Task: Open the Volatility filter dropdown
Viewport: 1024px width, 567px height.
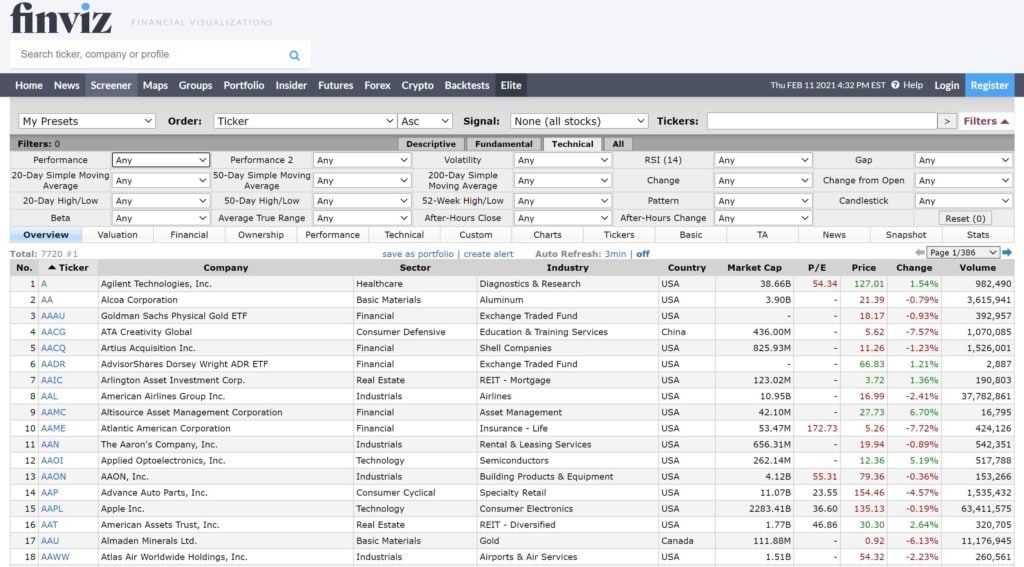Action: point(562,160)
